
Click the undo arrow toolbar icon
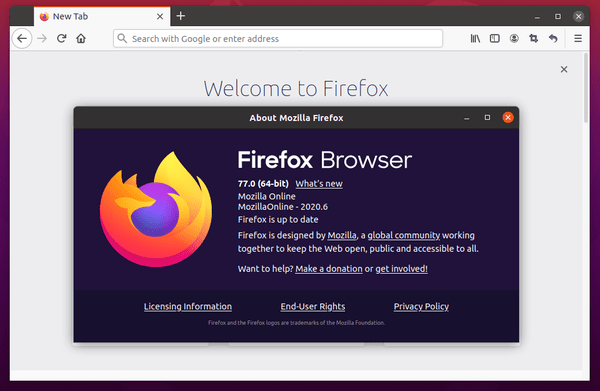click(x=553, y=38)
